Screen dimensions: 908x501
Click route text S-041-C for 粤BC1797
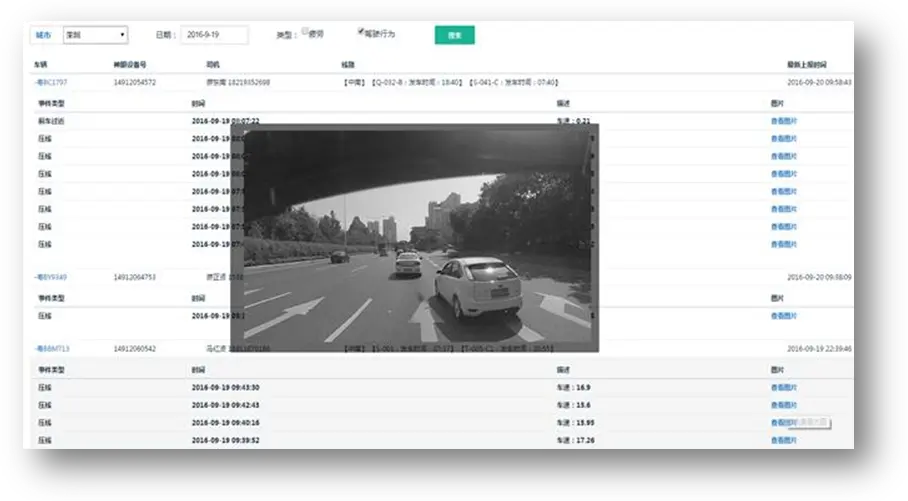(486, 83)
